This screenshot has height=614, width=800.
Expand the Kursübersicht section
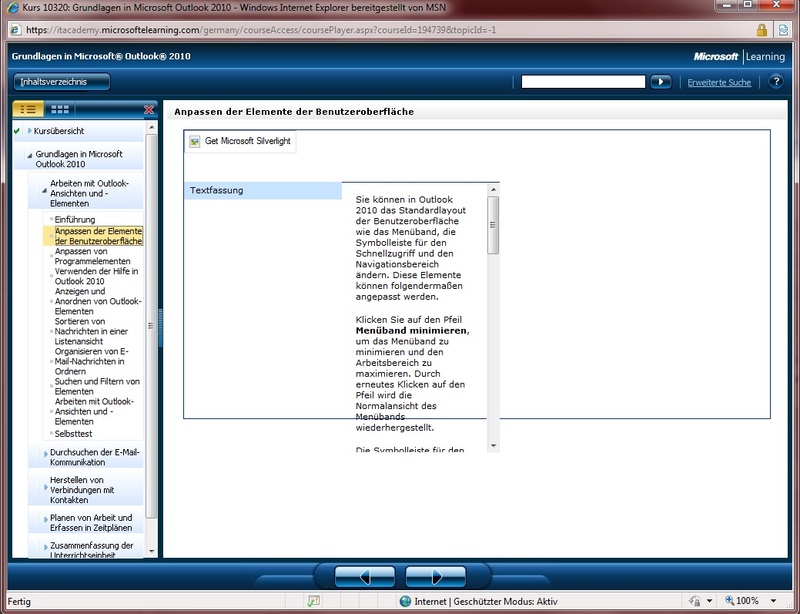coord(58,131)
